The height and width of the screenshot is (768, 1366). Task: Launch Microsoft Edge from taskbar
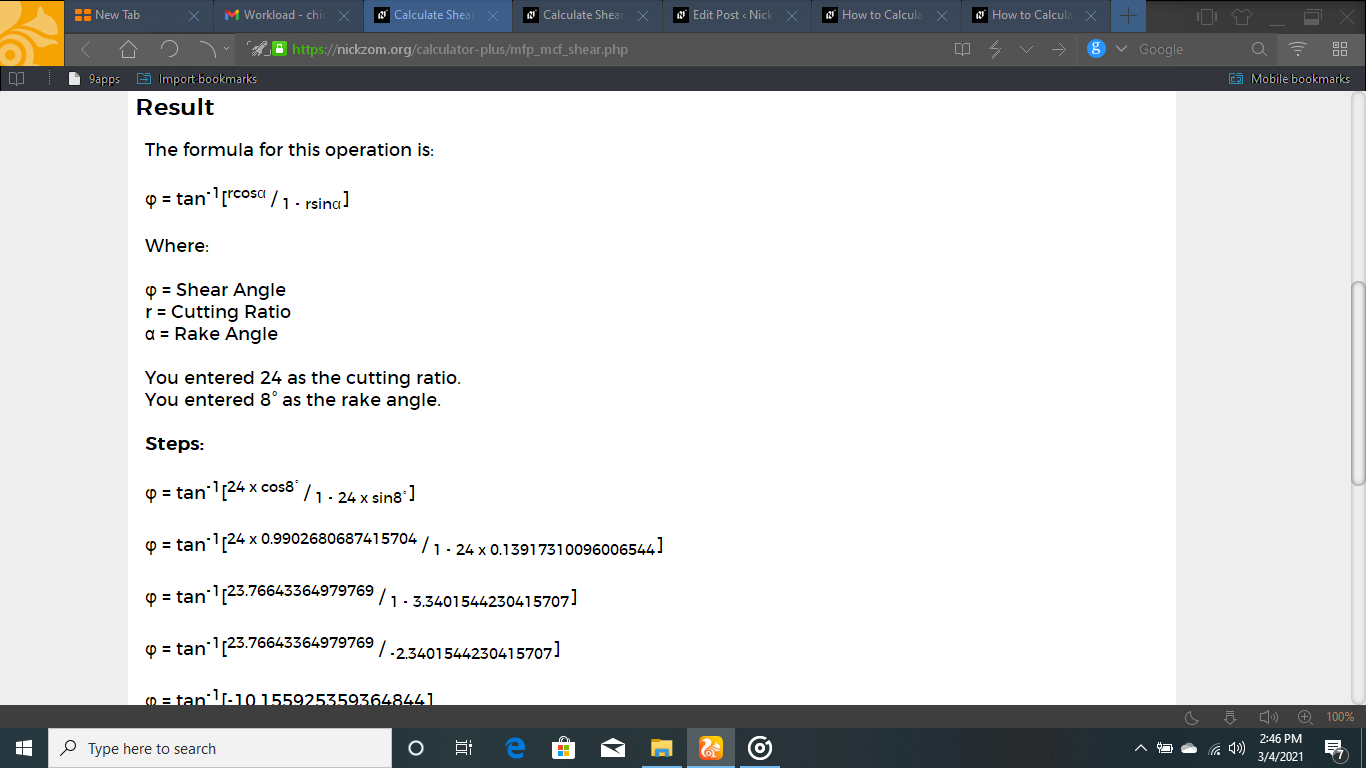coord(515,748)
